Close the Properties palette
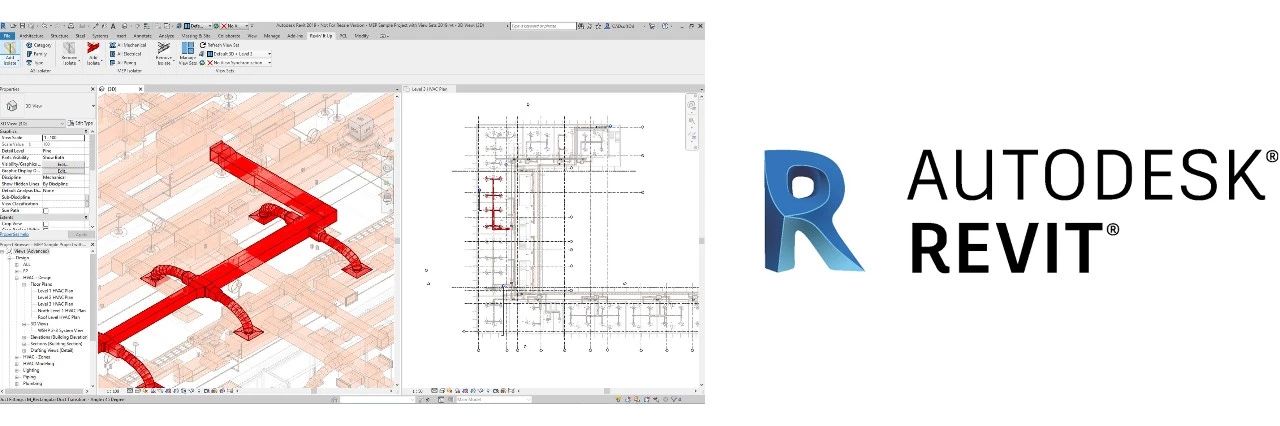Image resolution: width=1280 pixels, height=426 pixels. (92, 88)
